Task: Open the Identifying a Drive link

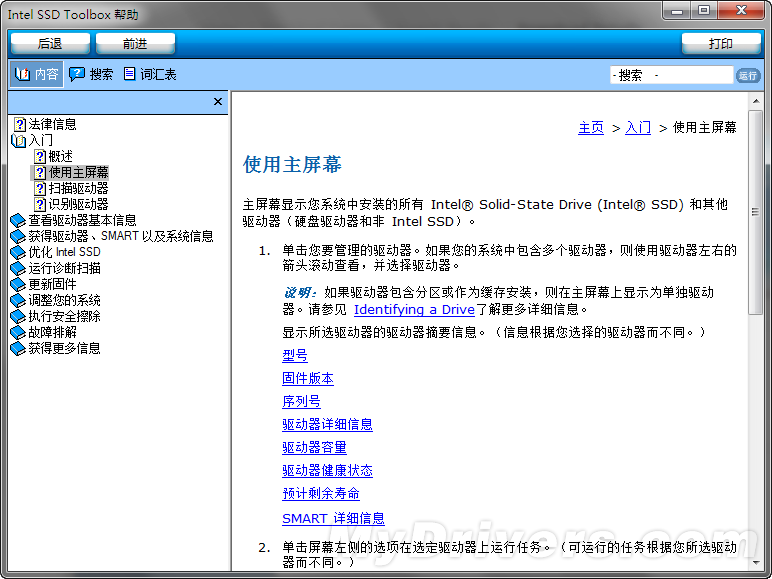Action: (x=414, y=309)
